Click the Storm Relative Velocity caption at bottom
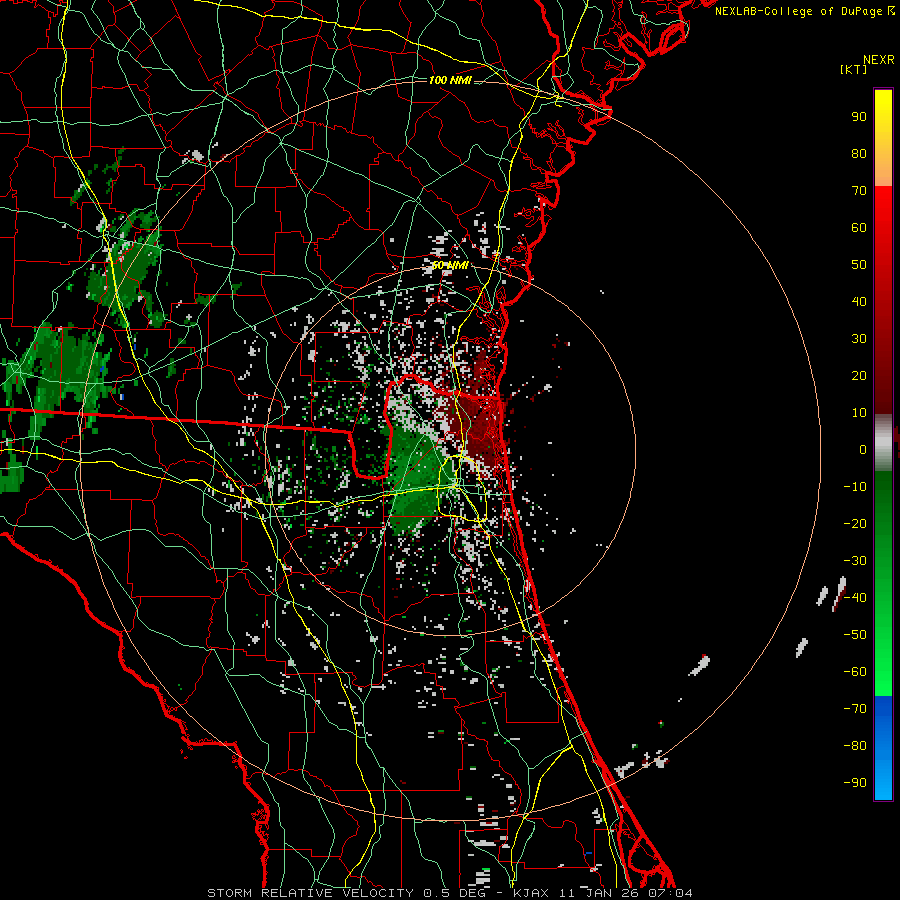This screenshot has width=900, height=900. (x=449, y=893)
